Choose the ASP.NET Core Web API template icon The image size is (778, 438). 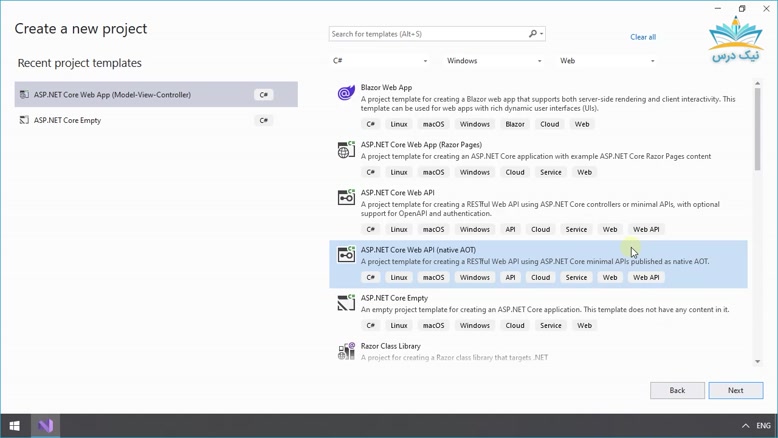[x=346, y=197]
